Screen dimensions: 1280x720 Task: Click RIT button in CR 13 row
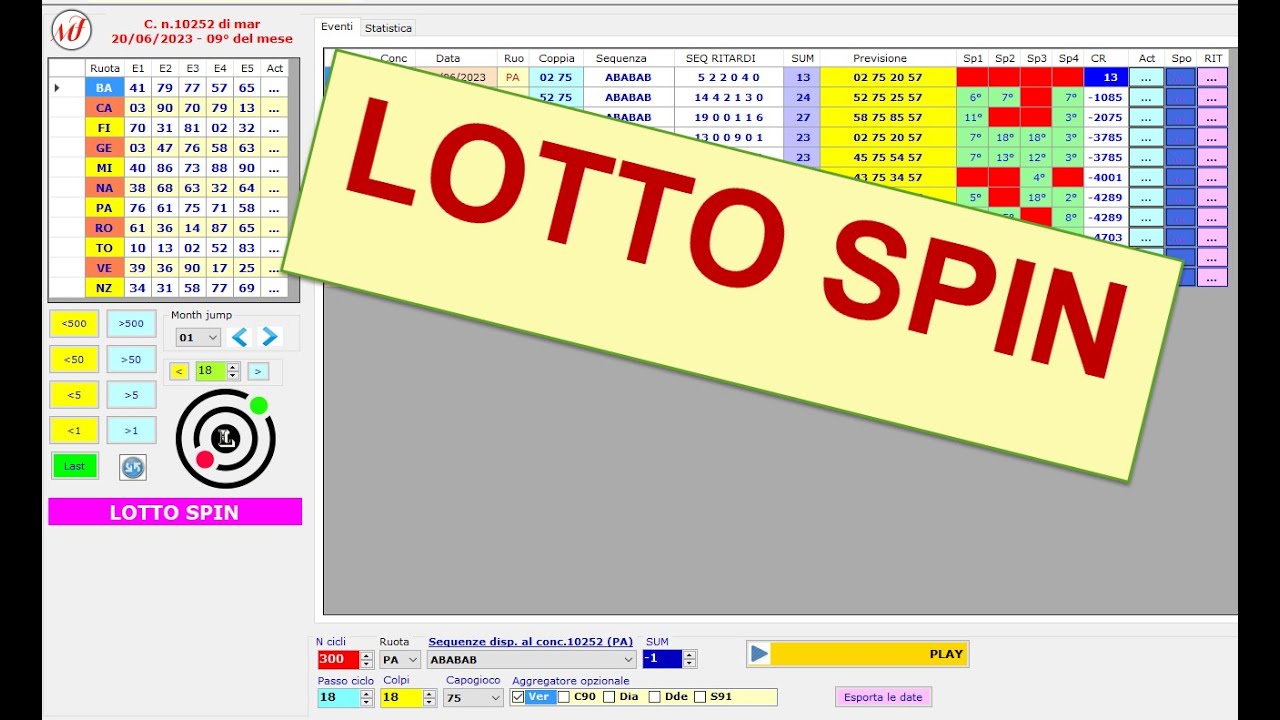pos(1213,77)
